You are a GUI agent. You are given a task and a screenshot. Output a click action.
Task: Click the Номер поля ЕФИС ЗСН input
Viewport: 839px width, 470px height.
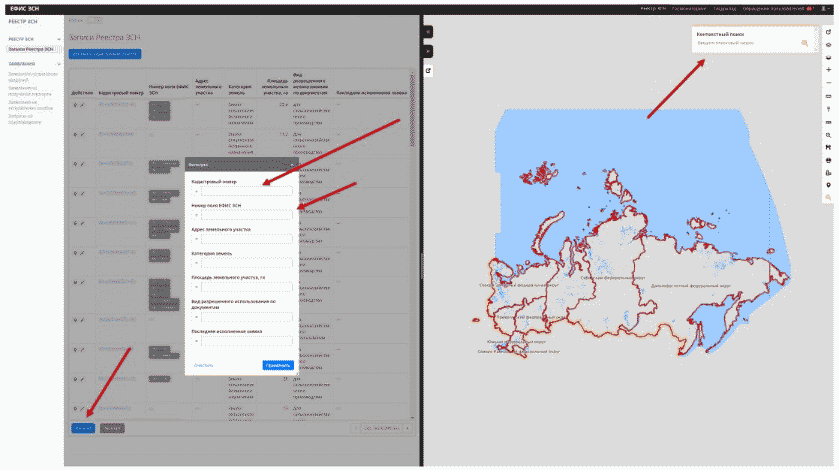pyautogui.click(x=247, y=215)
